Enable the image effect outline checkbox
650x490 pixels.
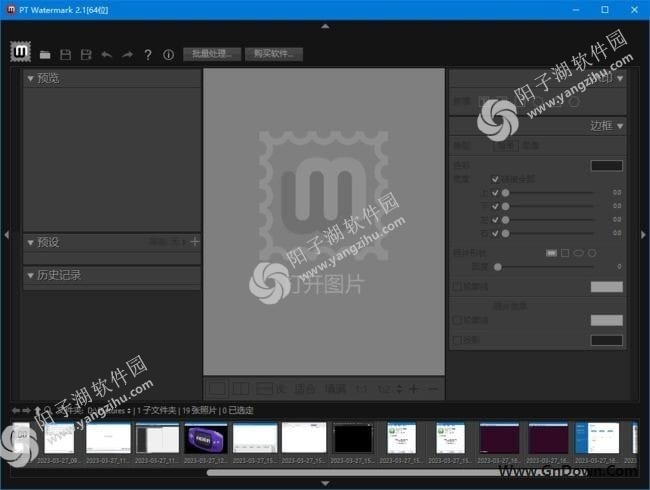456,320
